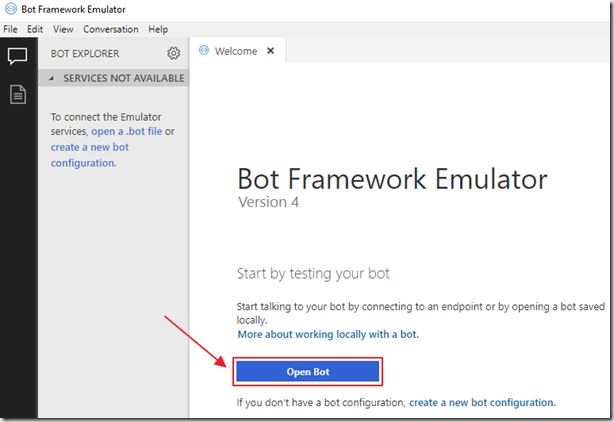Image resolution: width=614 pixels, height=422 pixels.
Task: Click the 'Version 4' text
Action: pos(269,202)
